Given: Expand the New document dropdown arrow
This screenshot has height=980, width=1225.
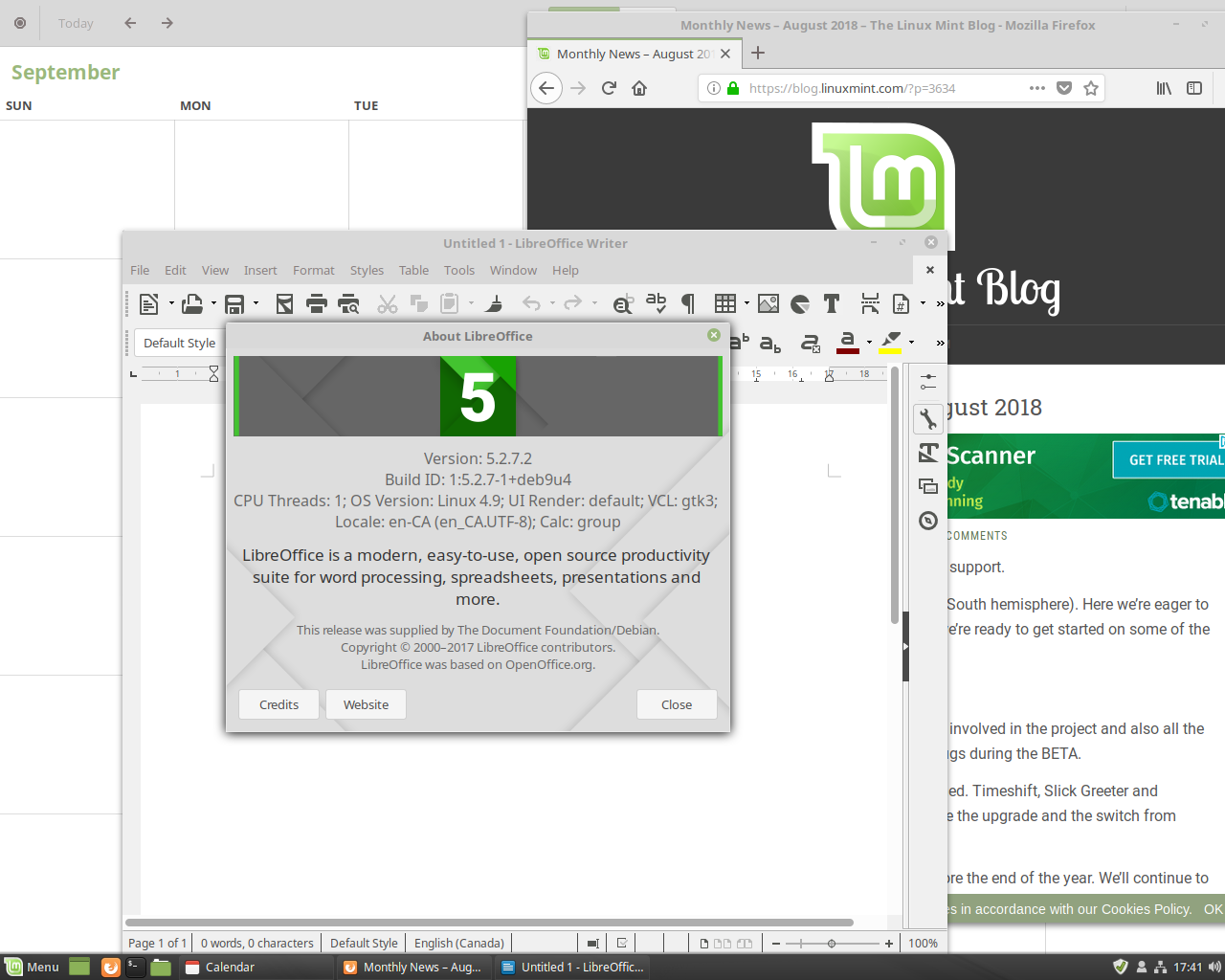Looking at the screenshot, I should coord(171,304).
